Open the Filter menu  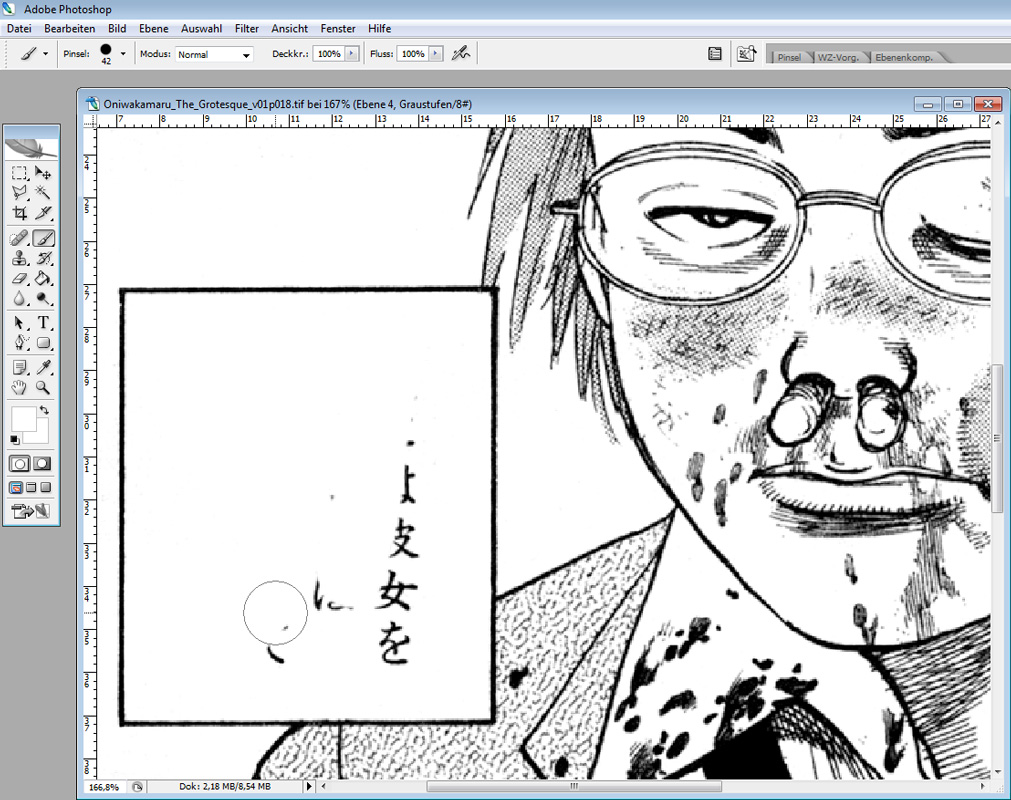point(247,28)
